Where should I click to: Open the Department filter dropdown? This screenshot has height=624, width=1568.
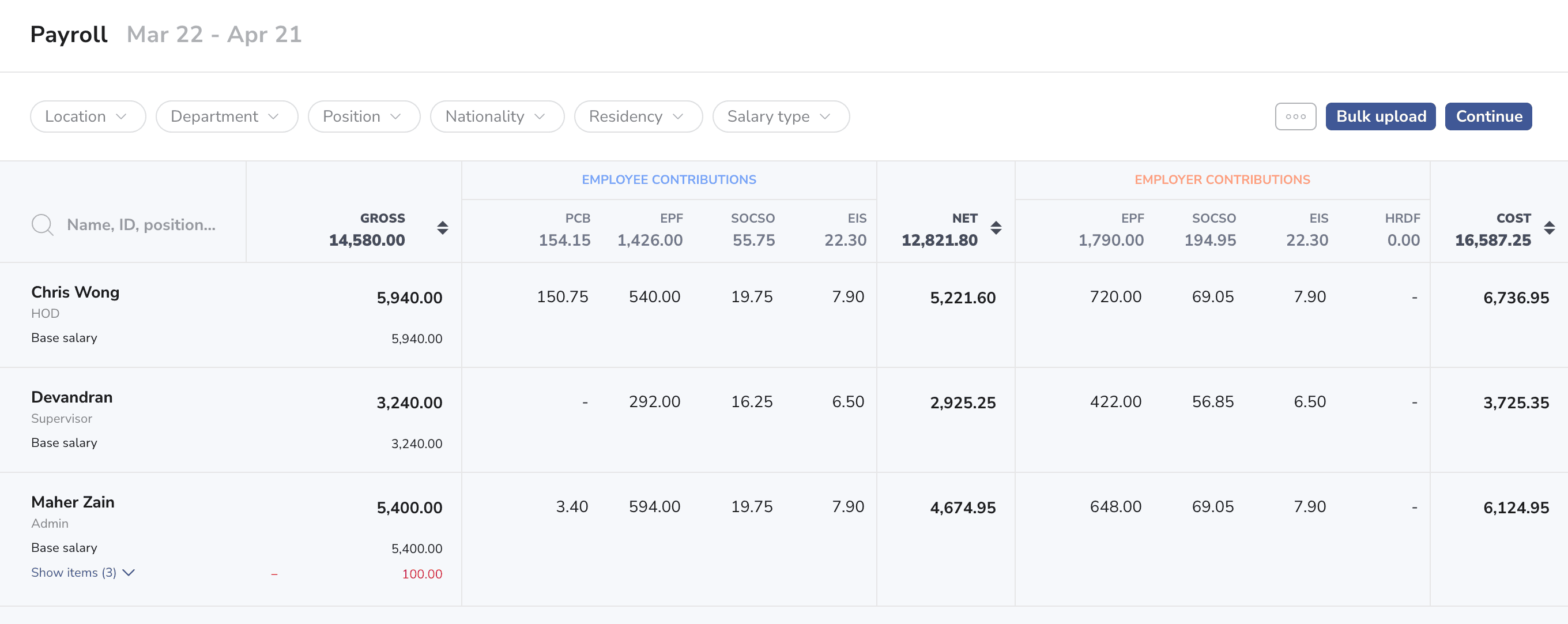coord(226,116)
